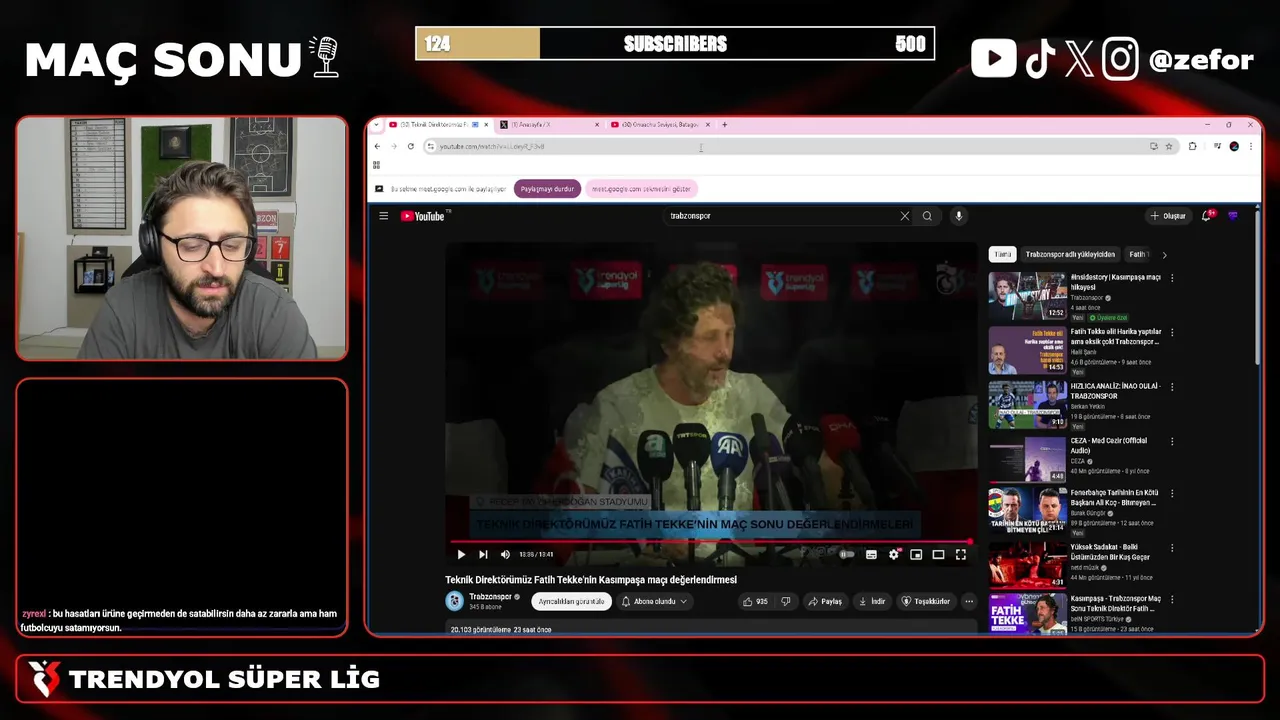Open the 'Yüksek Sadakat - Belki' video

click(1027, 565)
